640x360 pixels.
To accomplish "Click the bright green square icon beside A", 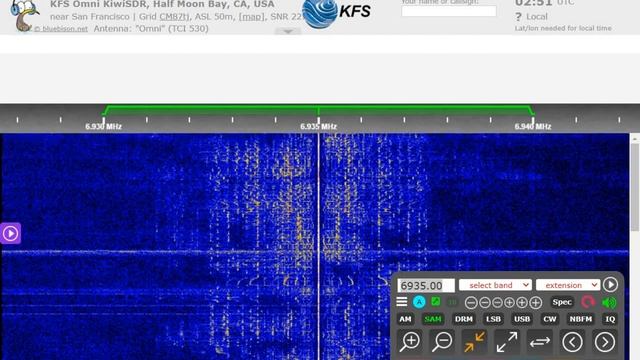I will 436,302.
